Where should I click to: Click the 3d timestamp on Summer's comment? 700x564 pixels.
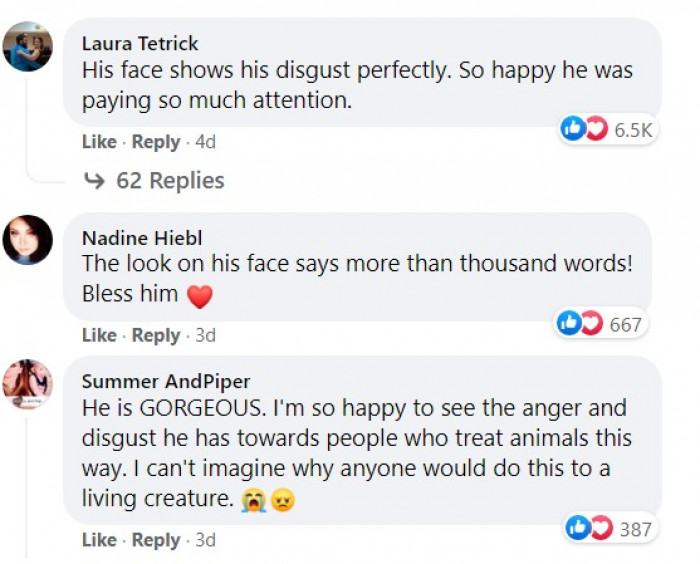205,540
